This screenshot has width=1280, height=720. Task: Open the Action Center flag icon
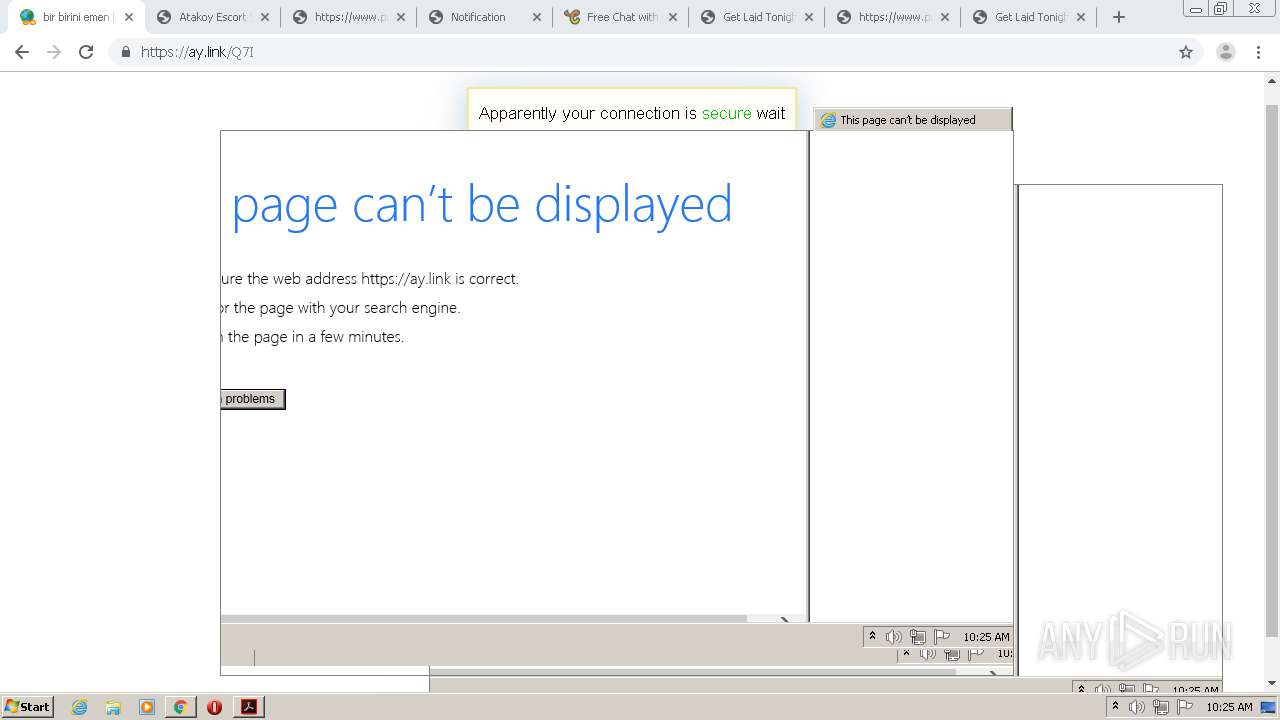click(x=1185, y=707)
